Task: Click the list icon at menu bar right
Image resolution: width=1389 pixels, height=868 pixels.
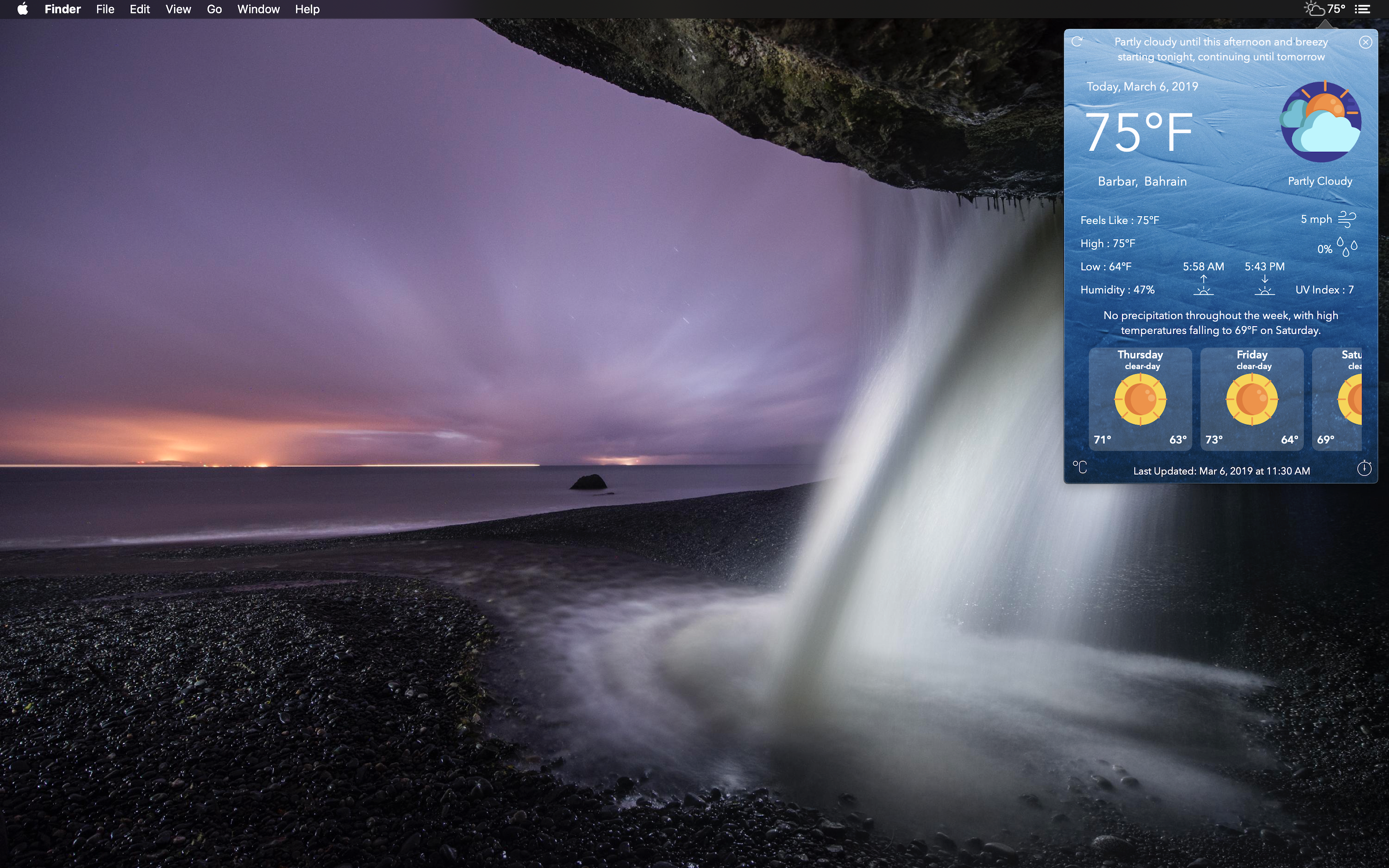Action: tap(1362, 9)
